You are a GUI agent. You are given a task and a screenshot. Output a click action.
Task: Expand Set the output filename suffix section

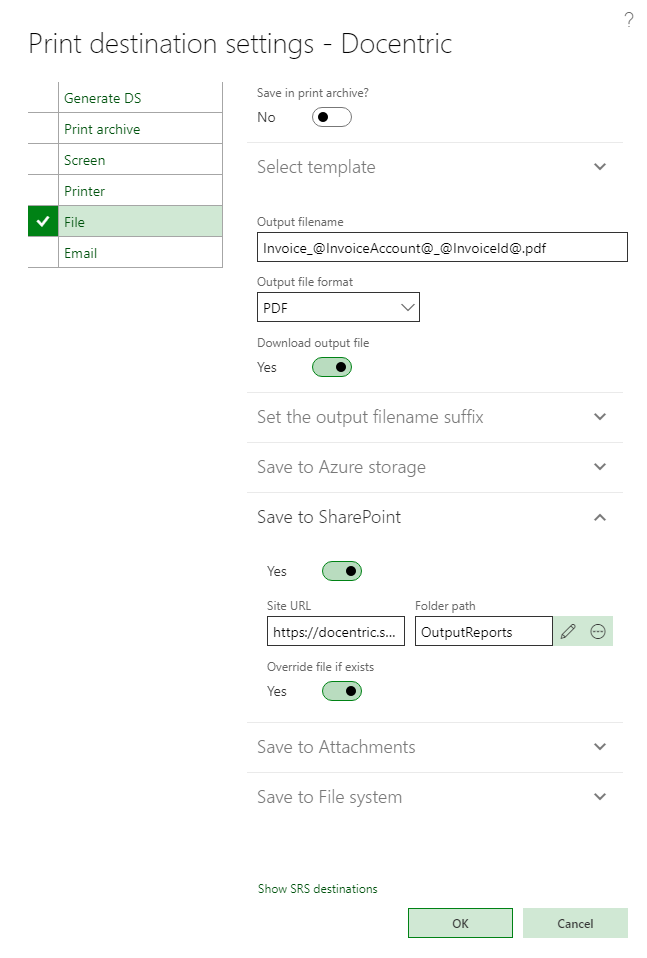[600, 417]
